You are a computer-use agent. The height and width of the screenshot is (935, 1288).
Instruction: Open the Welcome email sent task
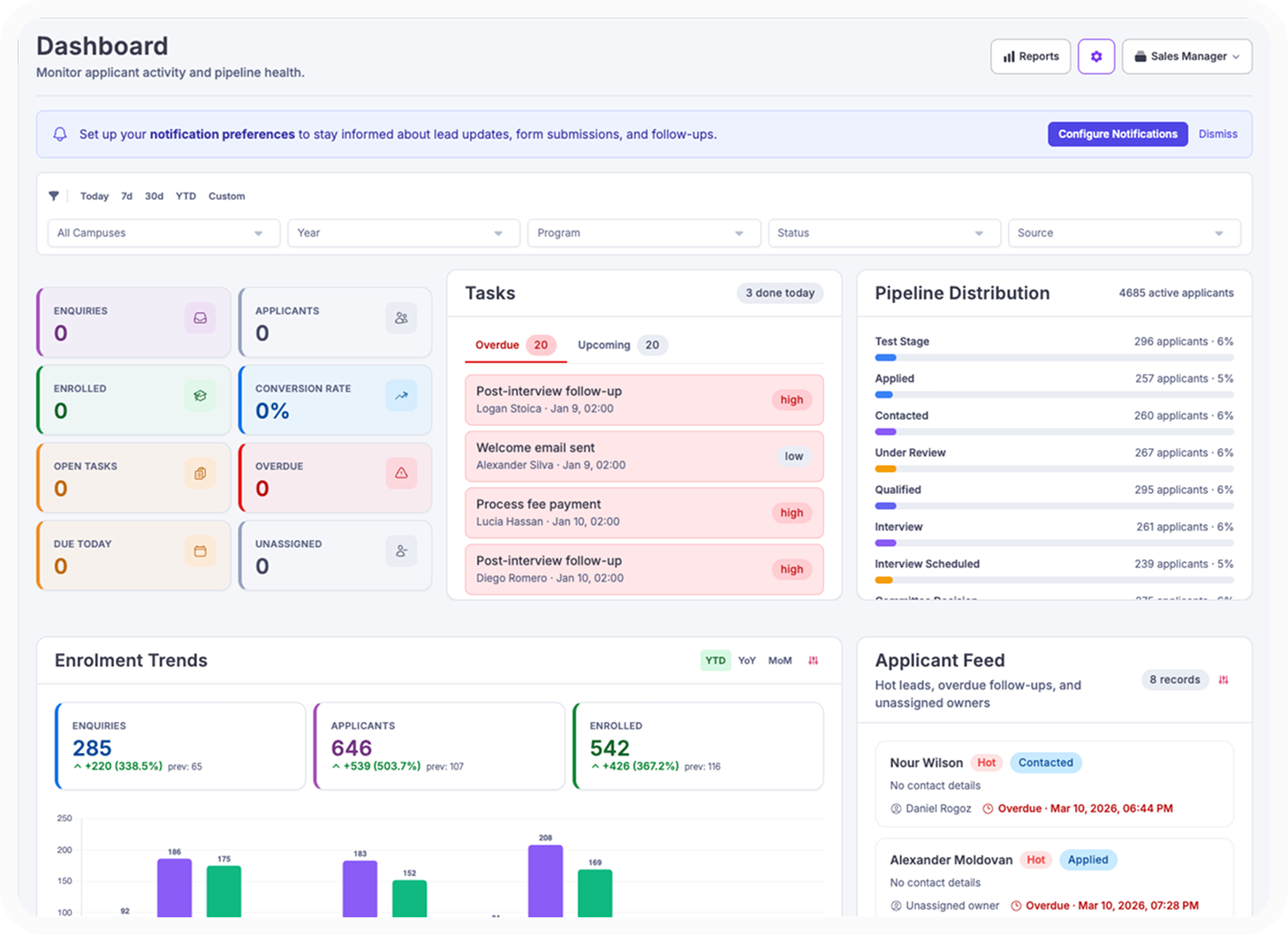tap(644, 456)
